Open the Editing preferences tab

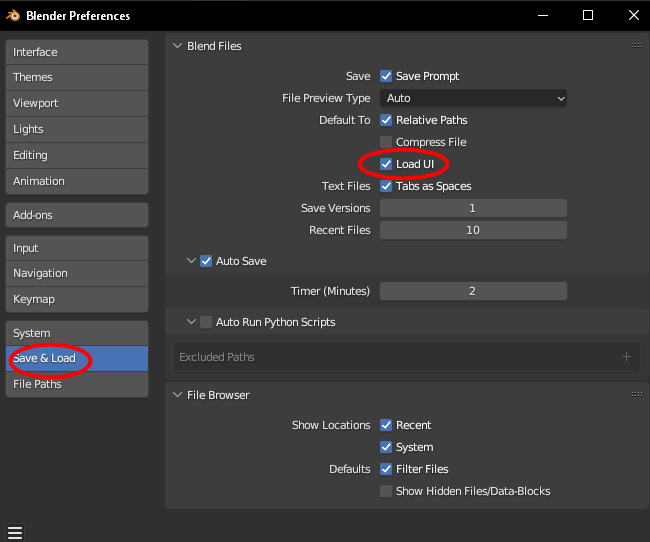[x=77, y=156]
